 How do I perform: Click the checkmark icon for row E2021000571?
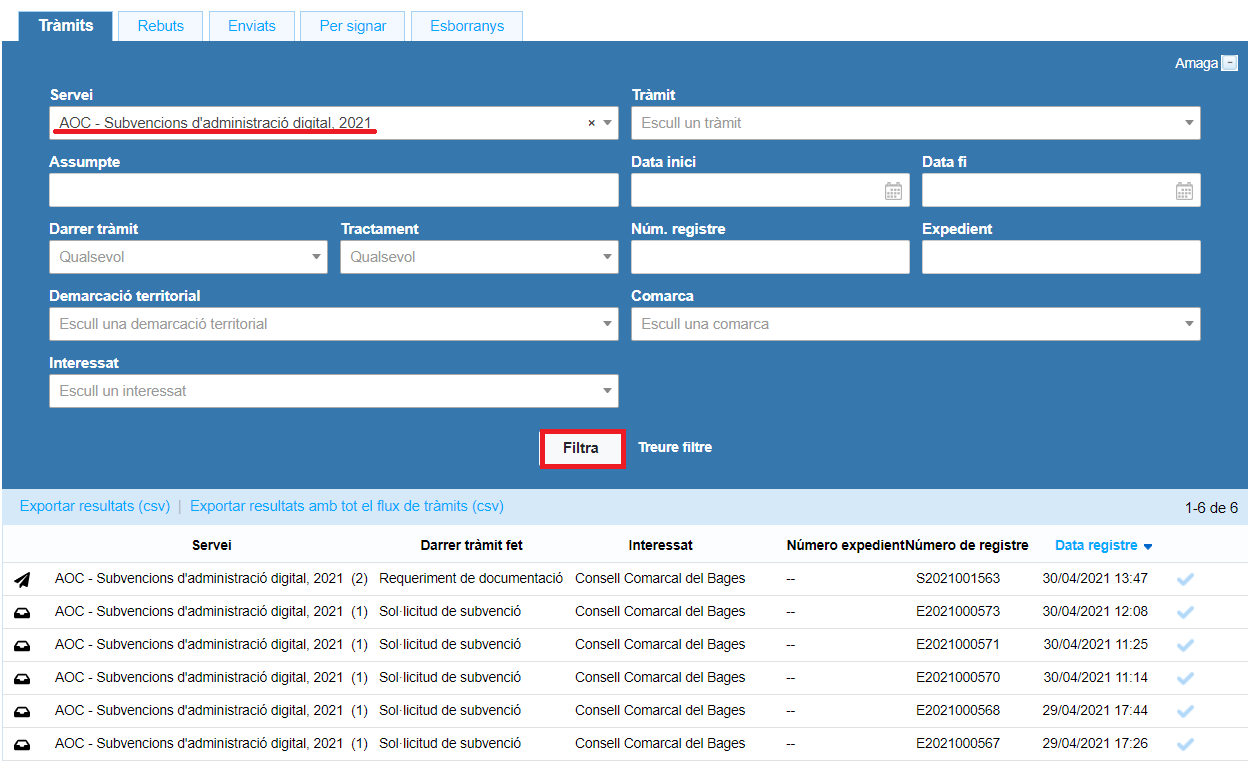click(x=1185, y=645)
